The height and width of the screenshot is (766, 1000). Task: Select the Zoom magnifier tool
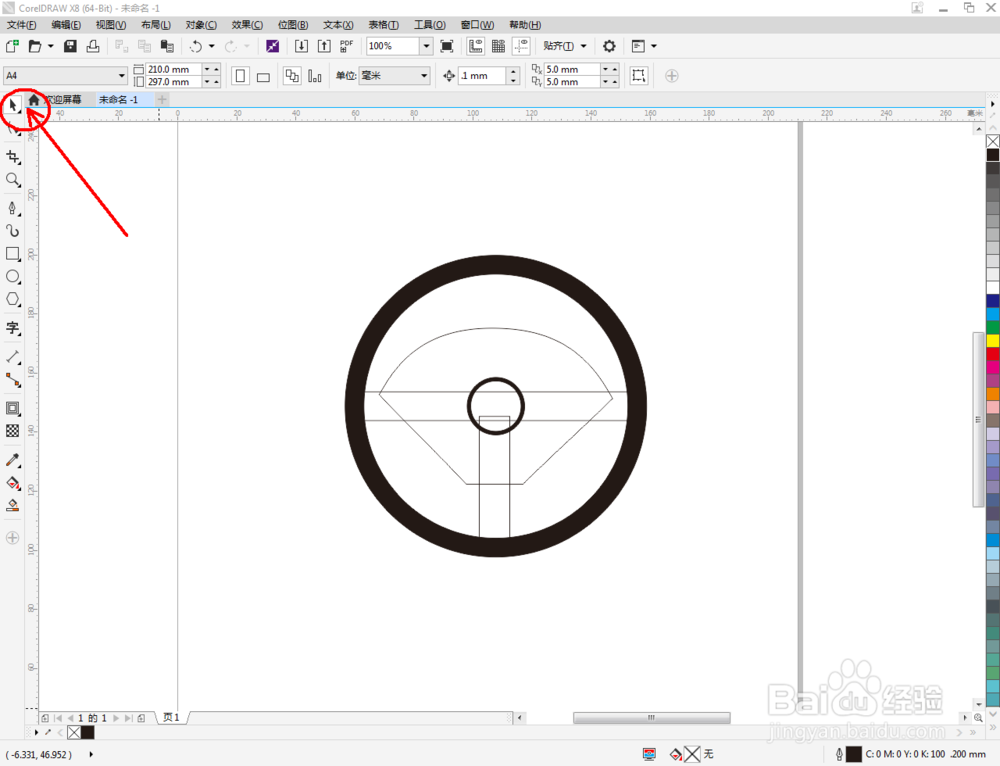pos(13,180)
